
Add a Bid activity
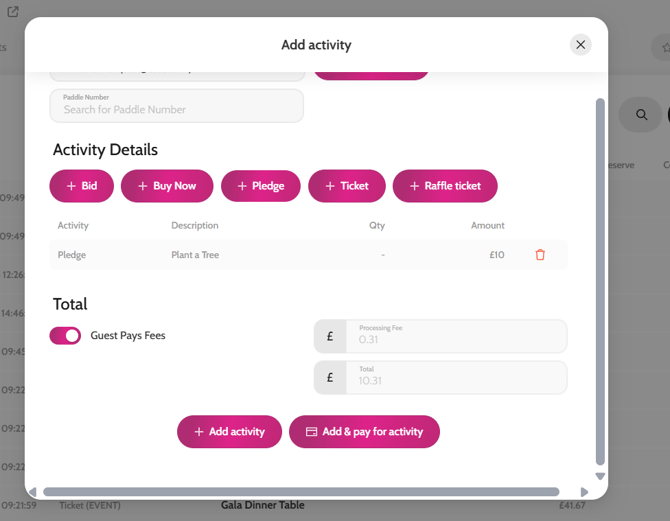click(x=81, y=186)
